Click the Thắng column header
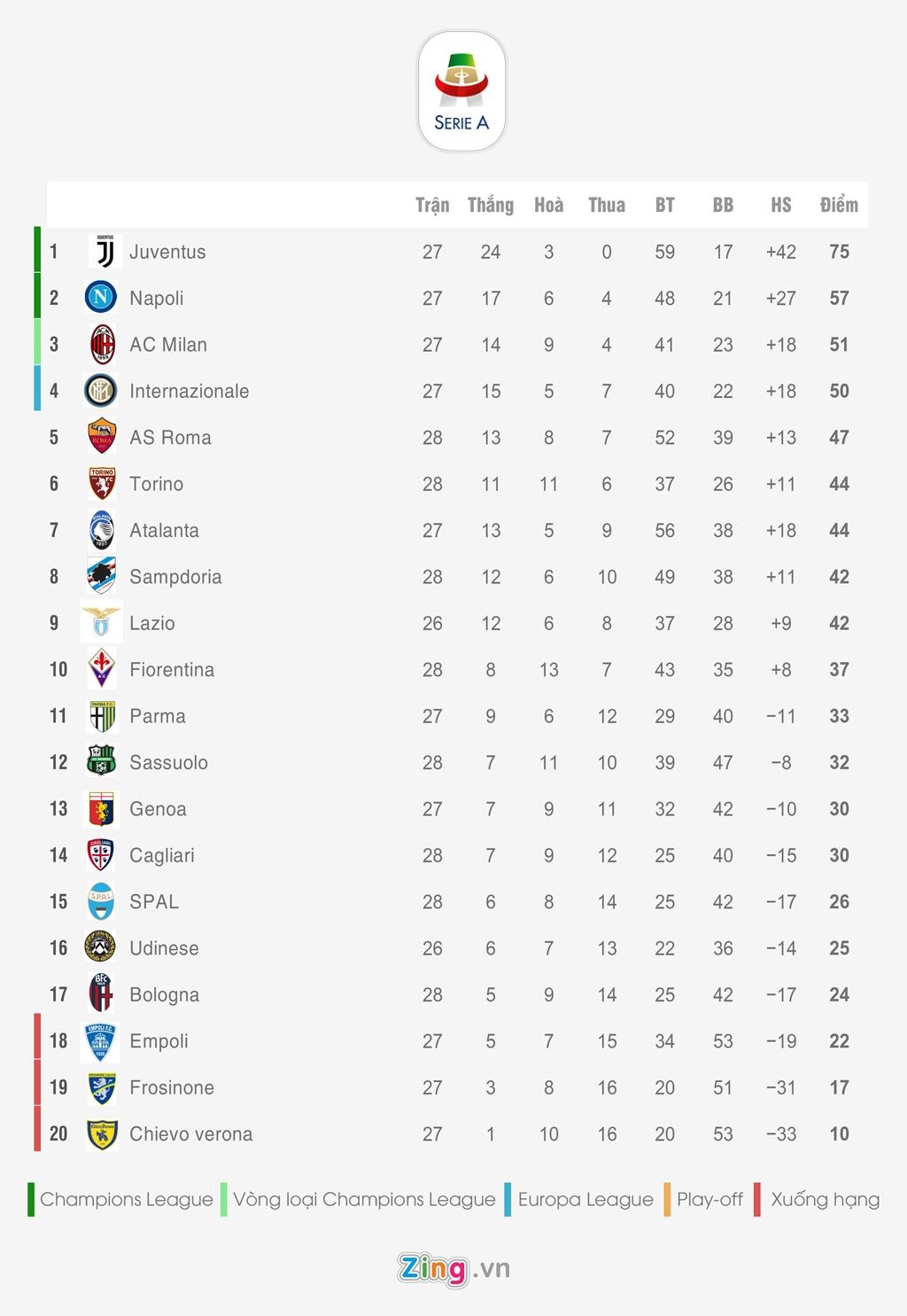 pos(491,206)
